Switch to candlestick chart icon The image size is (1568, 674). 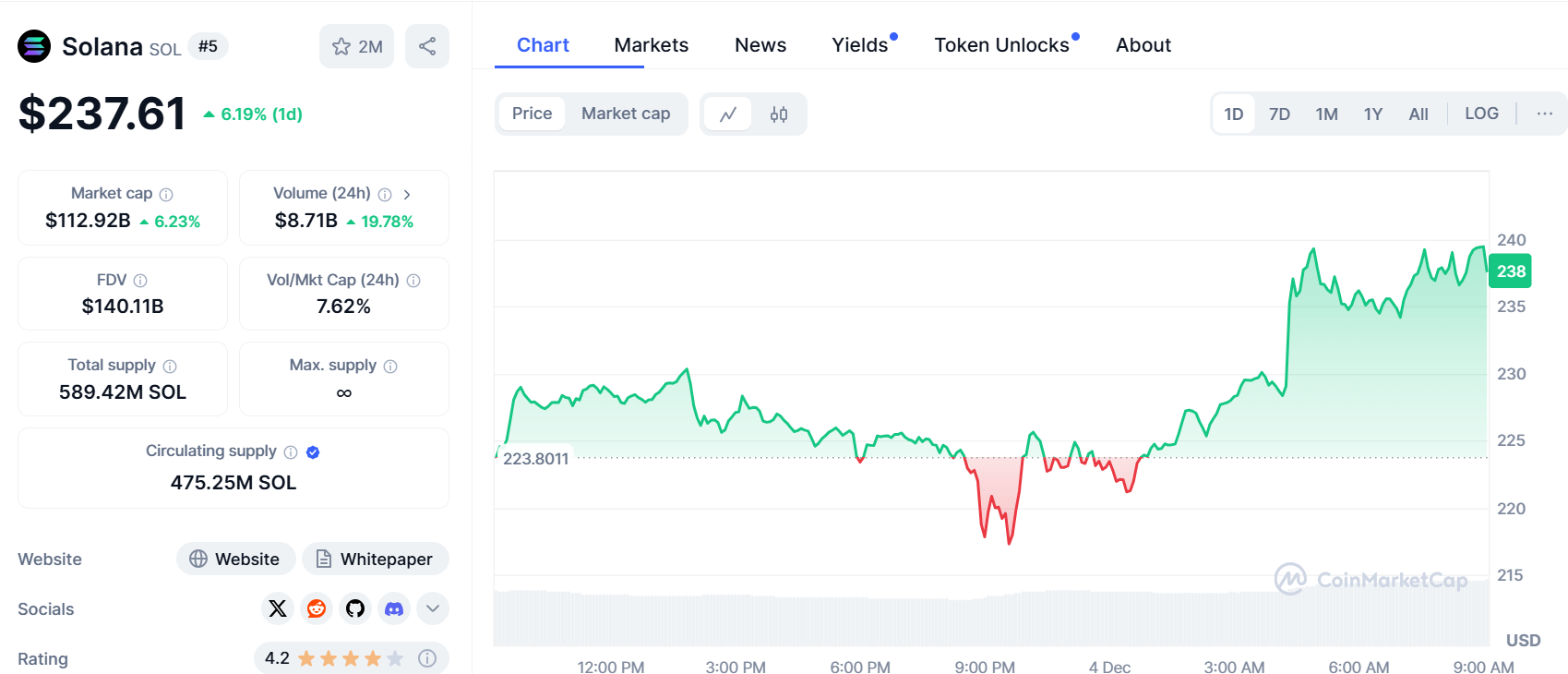coord(779,114)
